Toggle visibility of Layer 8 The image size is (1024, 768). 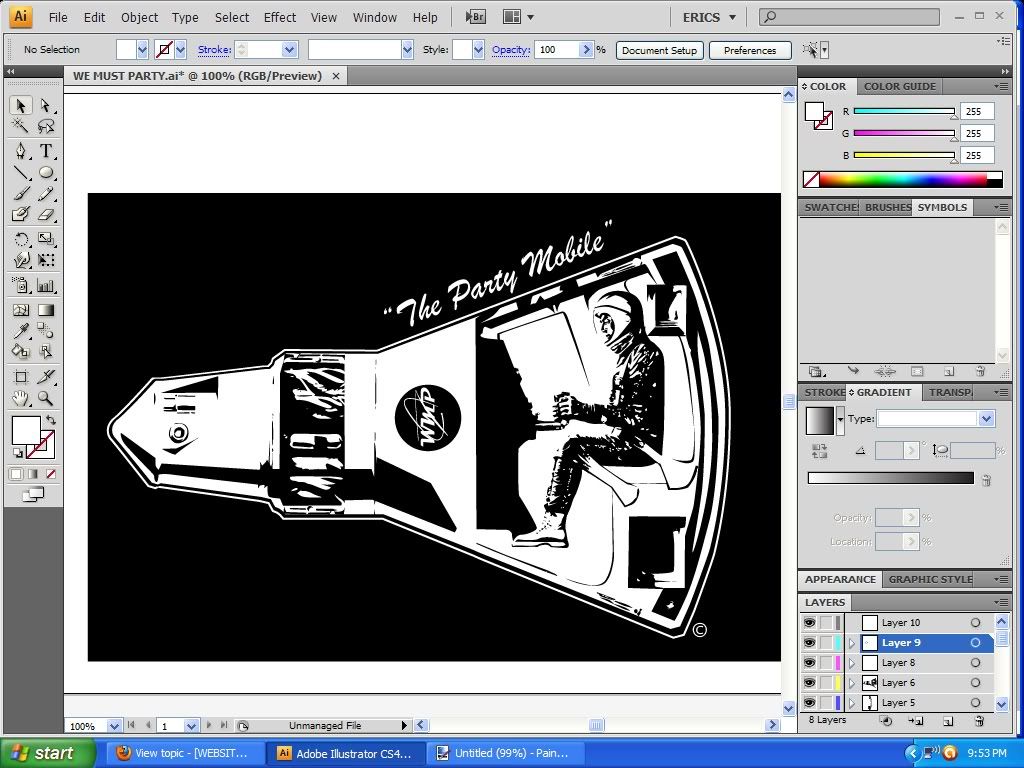(809, 663)
